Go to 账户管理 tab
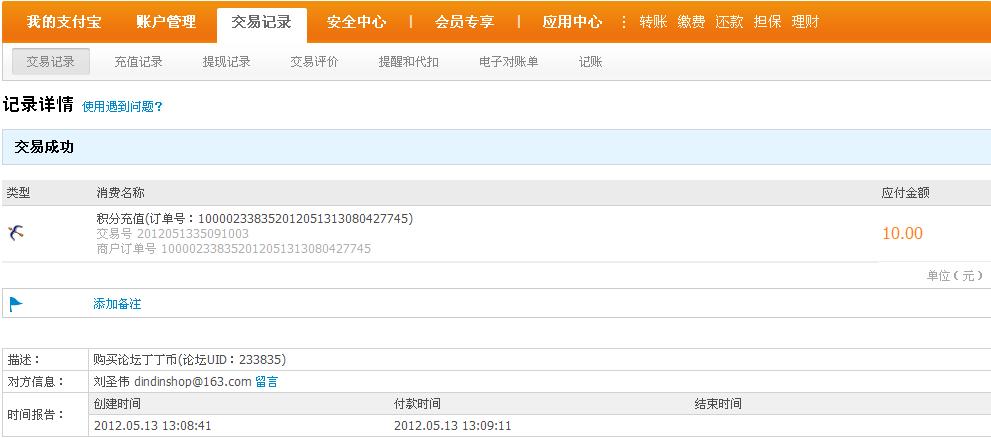This screenshot has height=438, width=991. 166,21
